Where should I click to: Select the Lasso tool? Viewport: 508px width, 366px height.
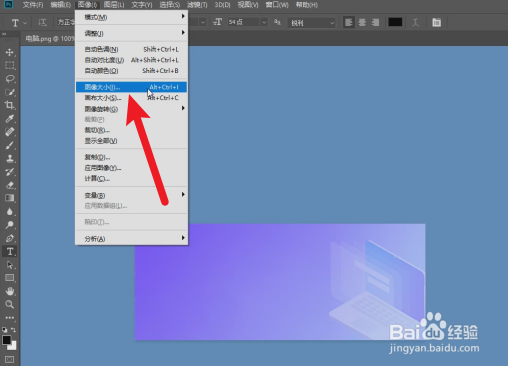10,79
